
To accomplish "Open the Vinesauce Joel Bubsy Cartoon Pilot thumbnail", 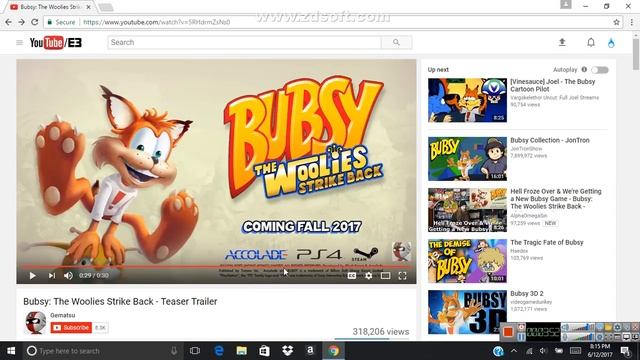I will coord(467,100).
